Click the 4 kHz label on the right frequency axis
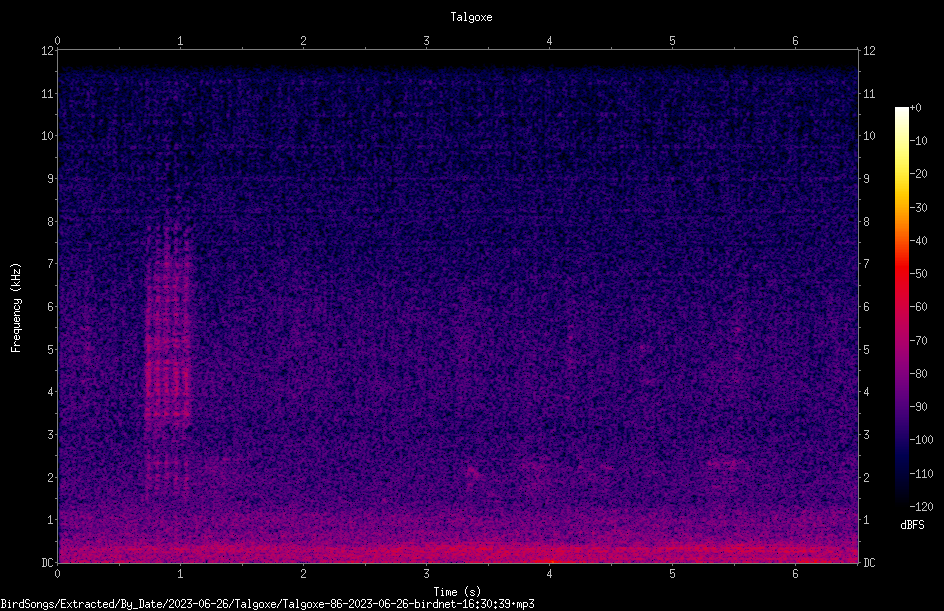This screenshot has width=944, height=611. tap(866, 392)
